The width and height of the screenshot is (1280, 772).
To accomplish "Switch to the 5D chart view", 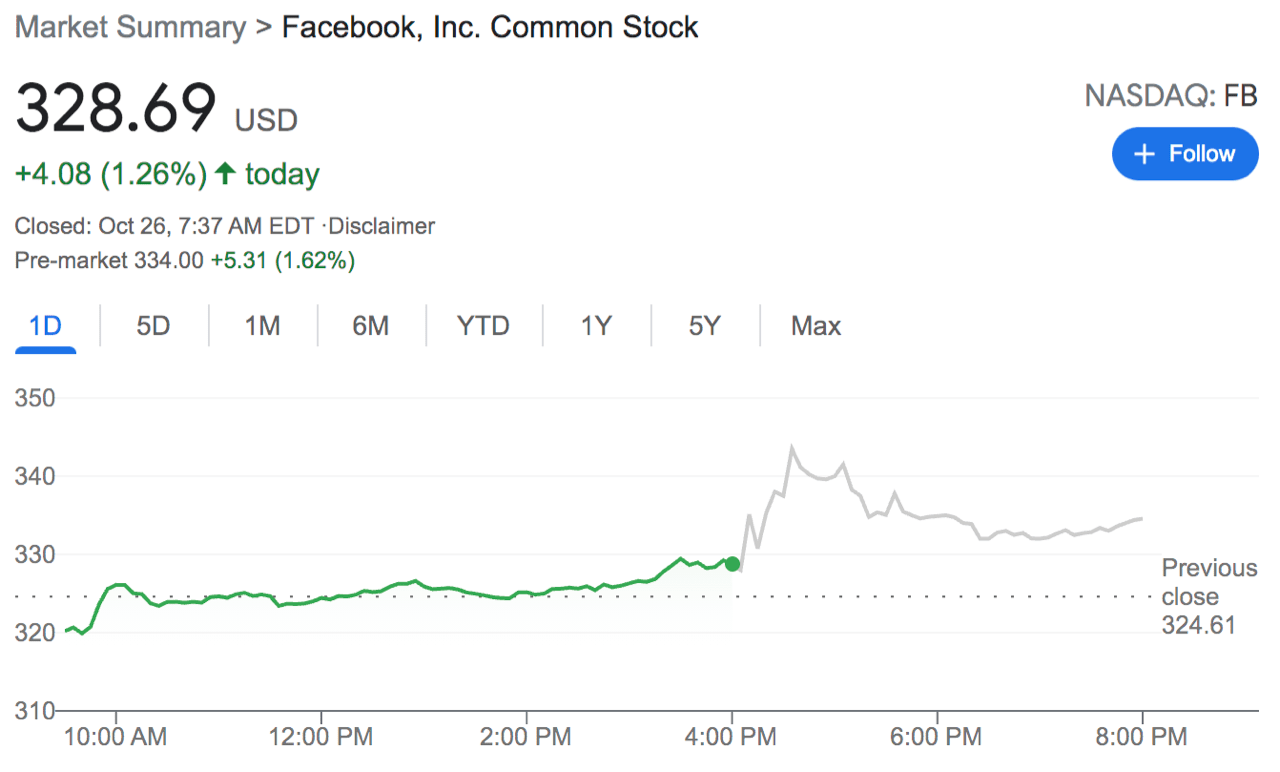I will pos(154,325).
